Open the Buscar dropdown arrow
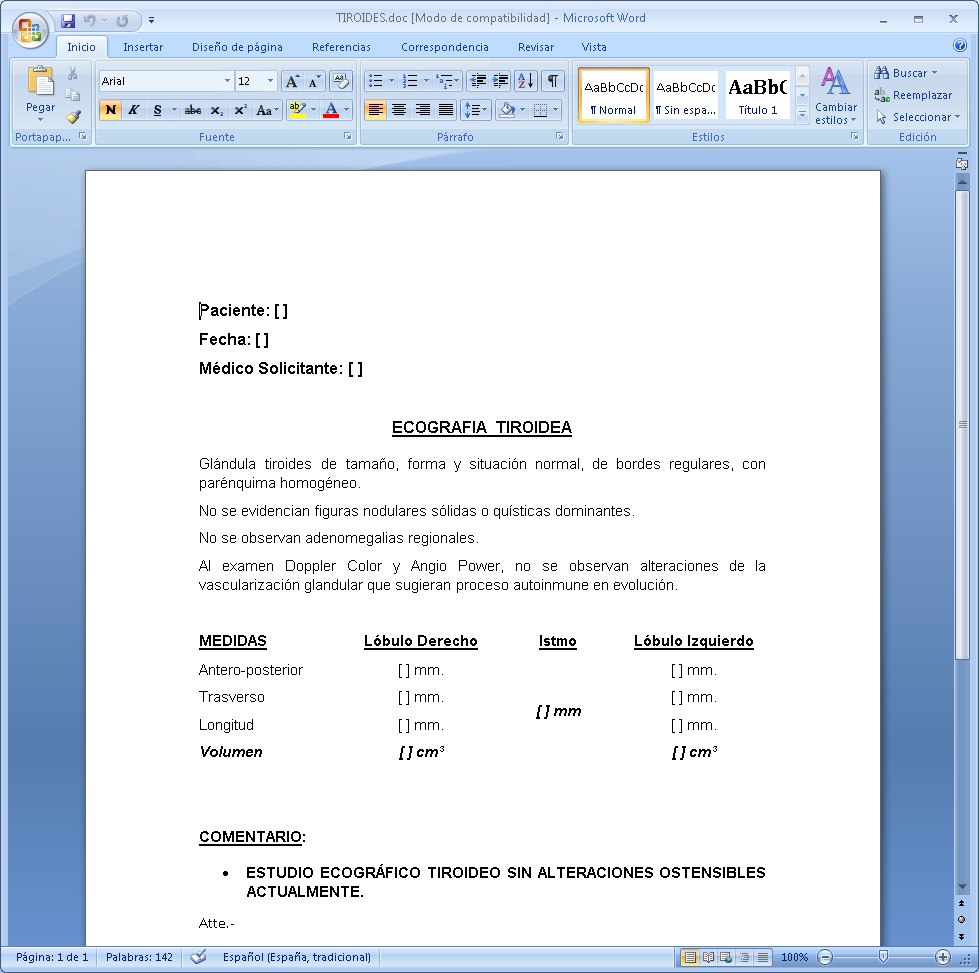Viewport: 979px width, 973px height. pos(934,73)
